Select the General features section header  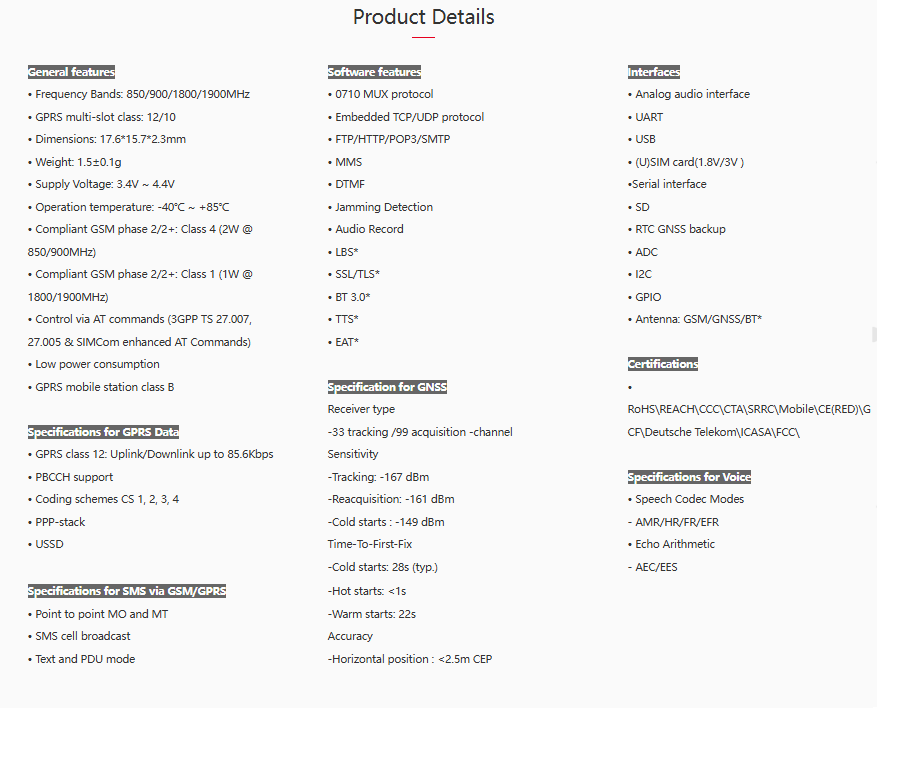coord(71,72)
